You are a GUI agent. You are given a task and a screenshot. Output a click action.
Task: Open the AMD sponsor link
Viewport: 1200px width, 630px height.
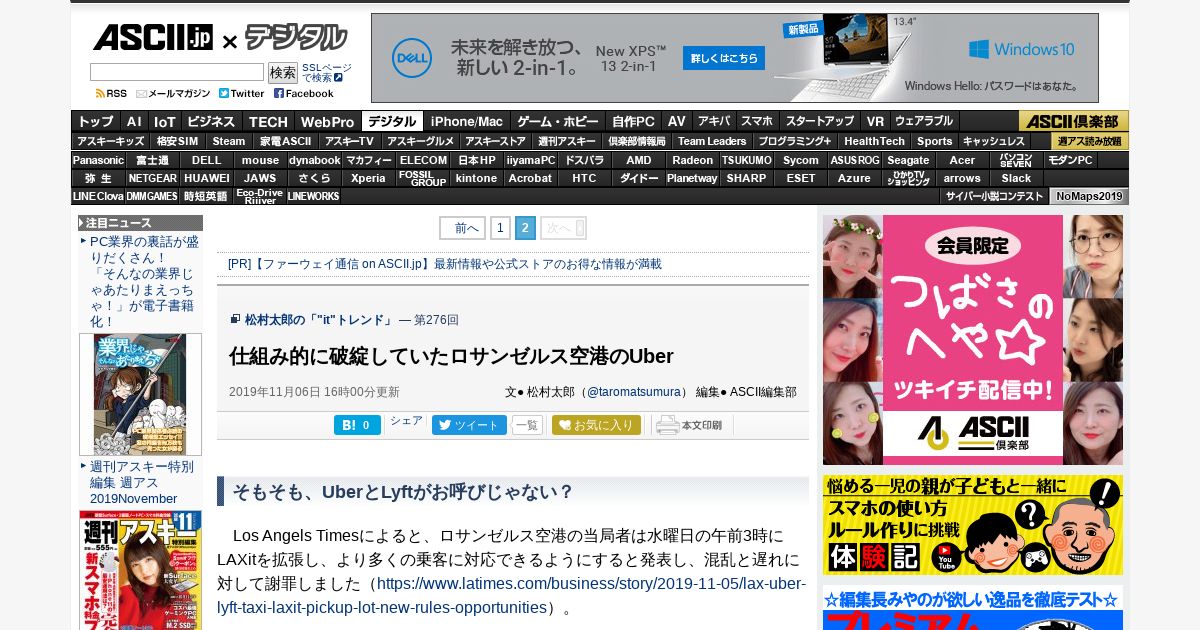[x=638, y=160]
